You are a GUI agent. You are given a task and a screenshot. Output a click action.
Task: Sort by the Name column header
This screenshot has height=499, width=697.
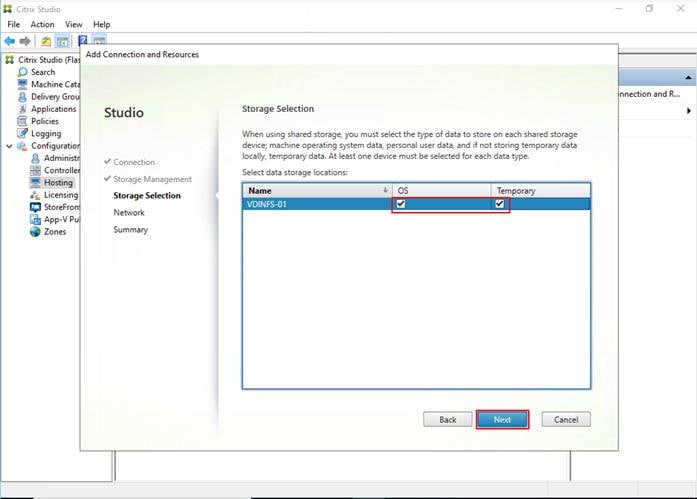click(x=317, y=191)
